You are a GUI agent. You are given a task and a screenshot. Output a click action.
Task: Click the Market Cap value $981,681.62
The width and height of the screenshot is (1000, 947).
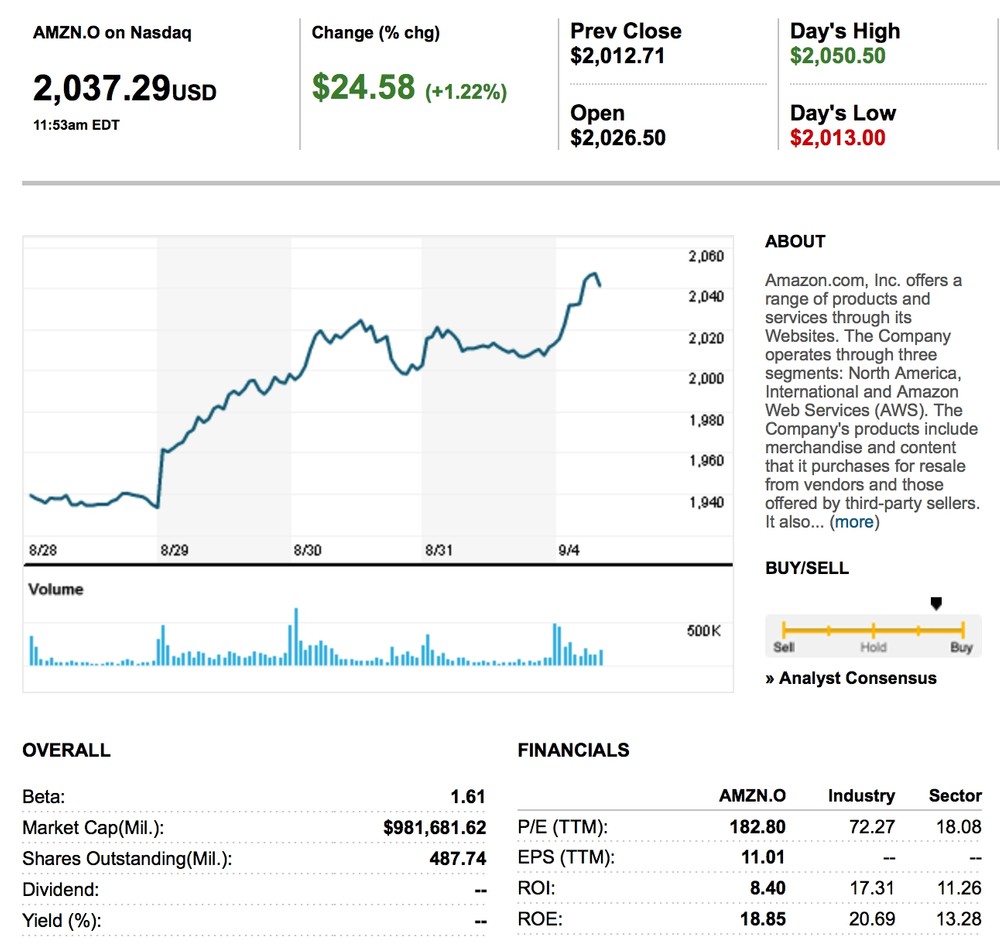click(x=434, y=828)
